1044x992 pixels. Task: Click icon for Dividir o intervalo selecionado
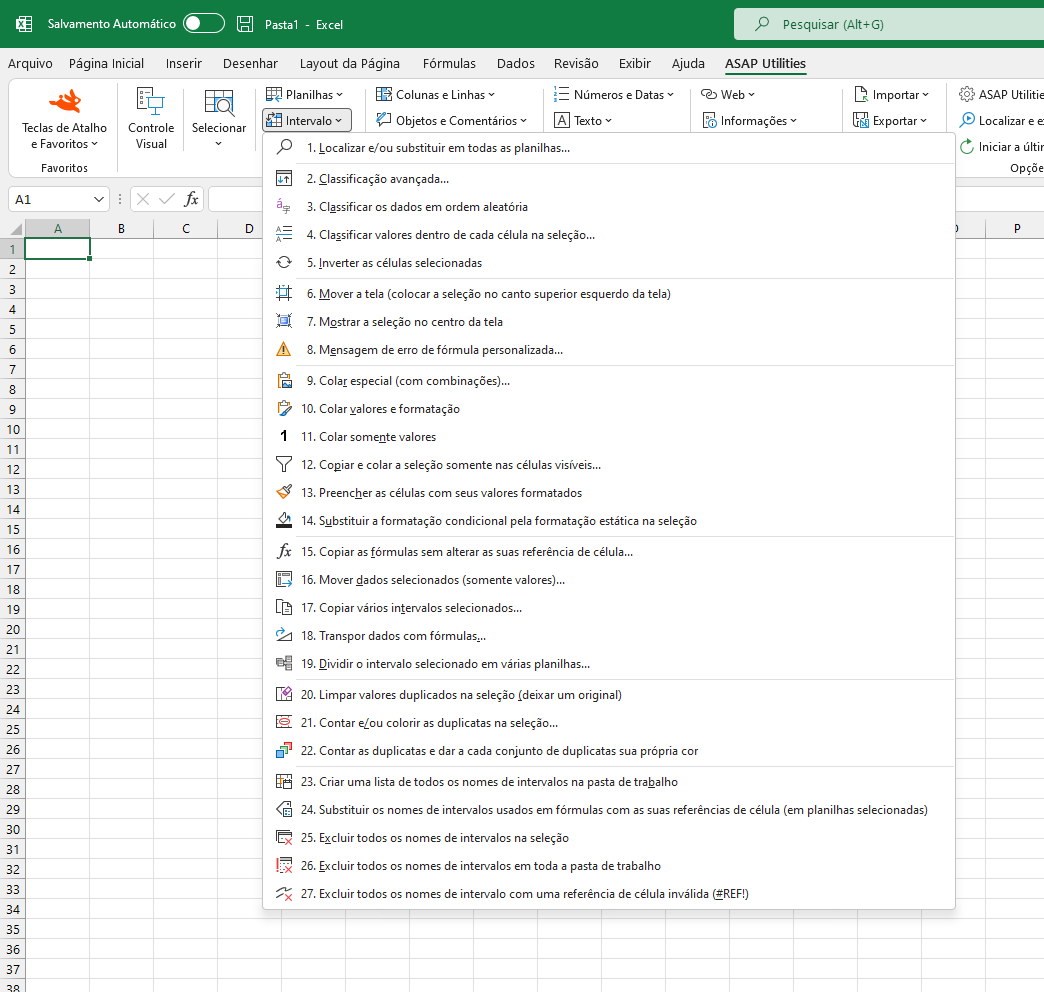click(284, 663)
